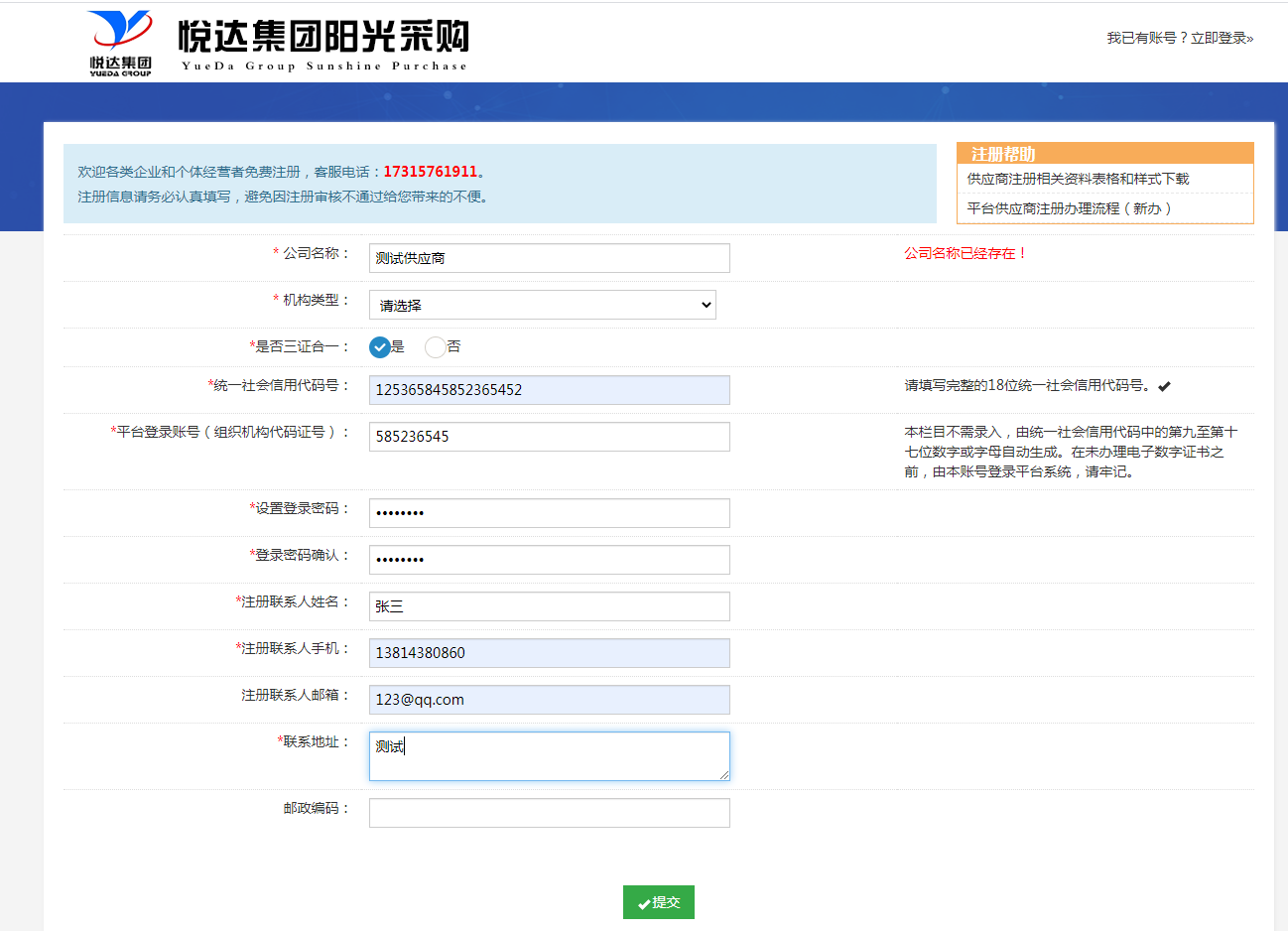Click the 悦达集团阳光采购 title banner
The image size is (1288, 931).
pos(323,43)
